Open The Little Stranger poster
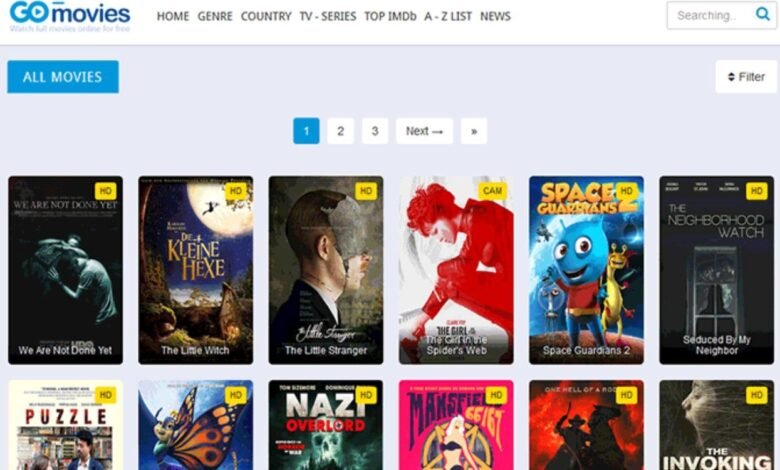Image resolution: width=780 pixels, height=470 pixels. click(326, 270)
